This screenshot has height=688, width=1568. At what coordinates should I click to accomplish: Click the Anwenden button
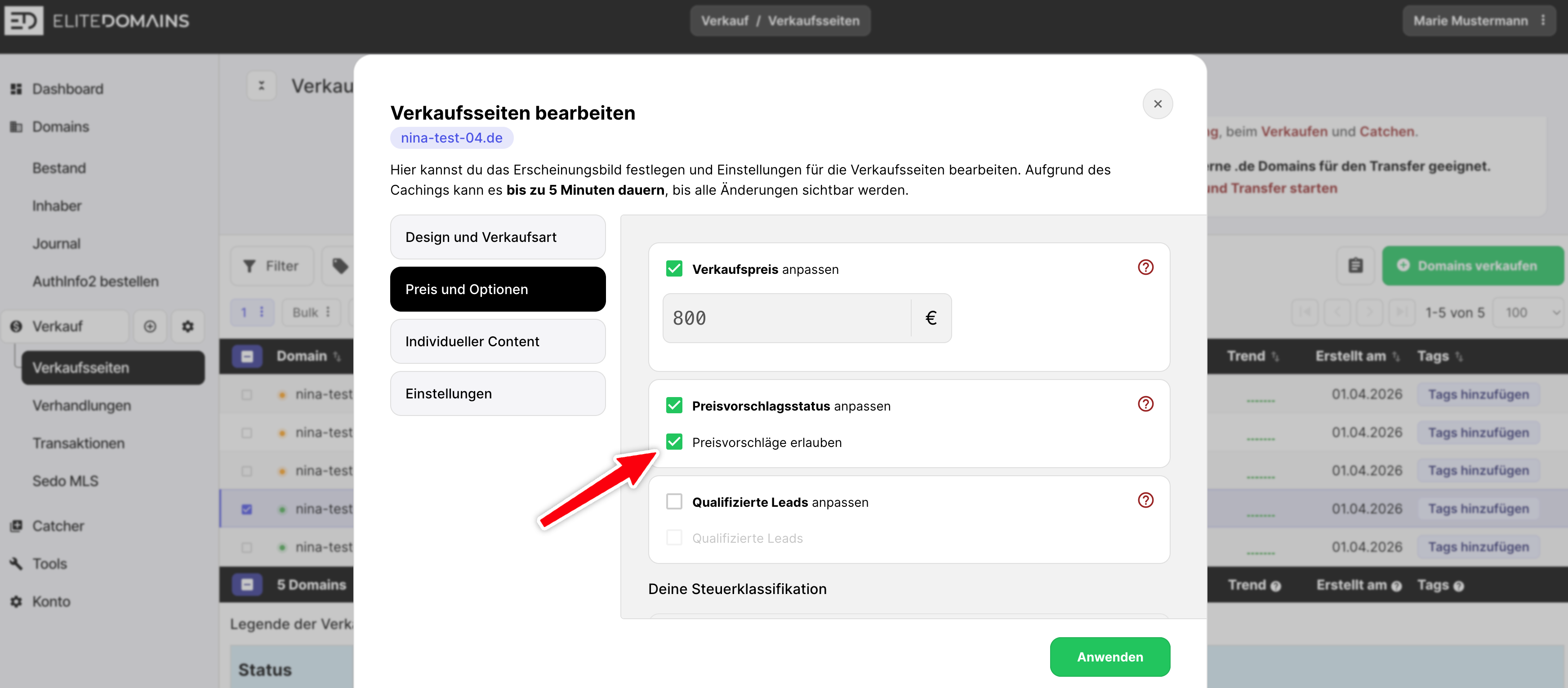tap(1109, 657)
